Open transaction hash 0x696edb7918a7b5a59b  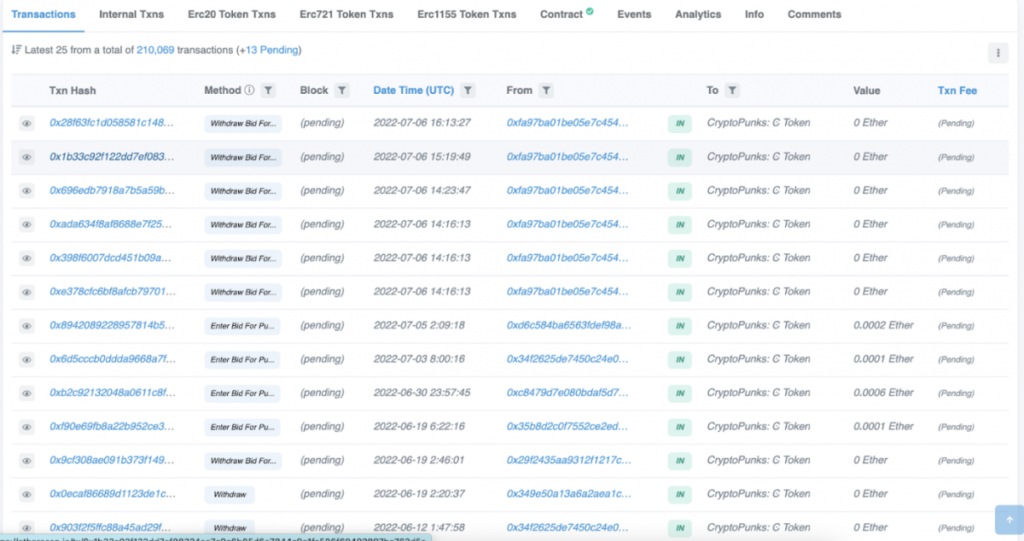point(112,191)
